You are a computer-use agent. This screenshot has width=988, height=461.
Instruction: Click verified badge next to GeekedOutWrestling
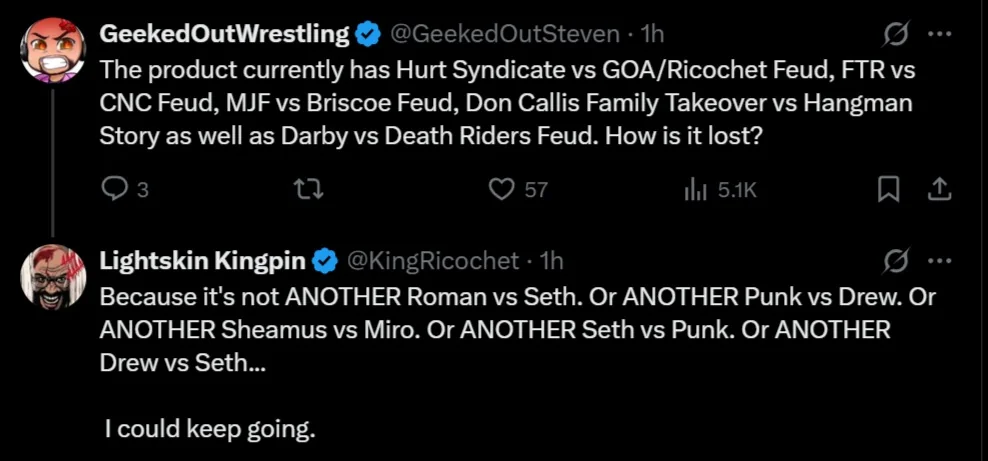(368, 34)
